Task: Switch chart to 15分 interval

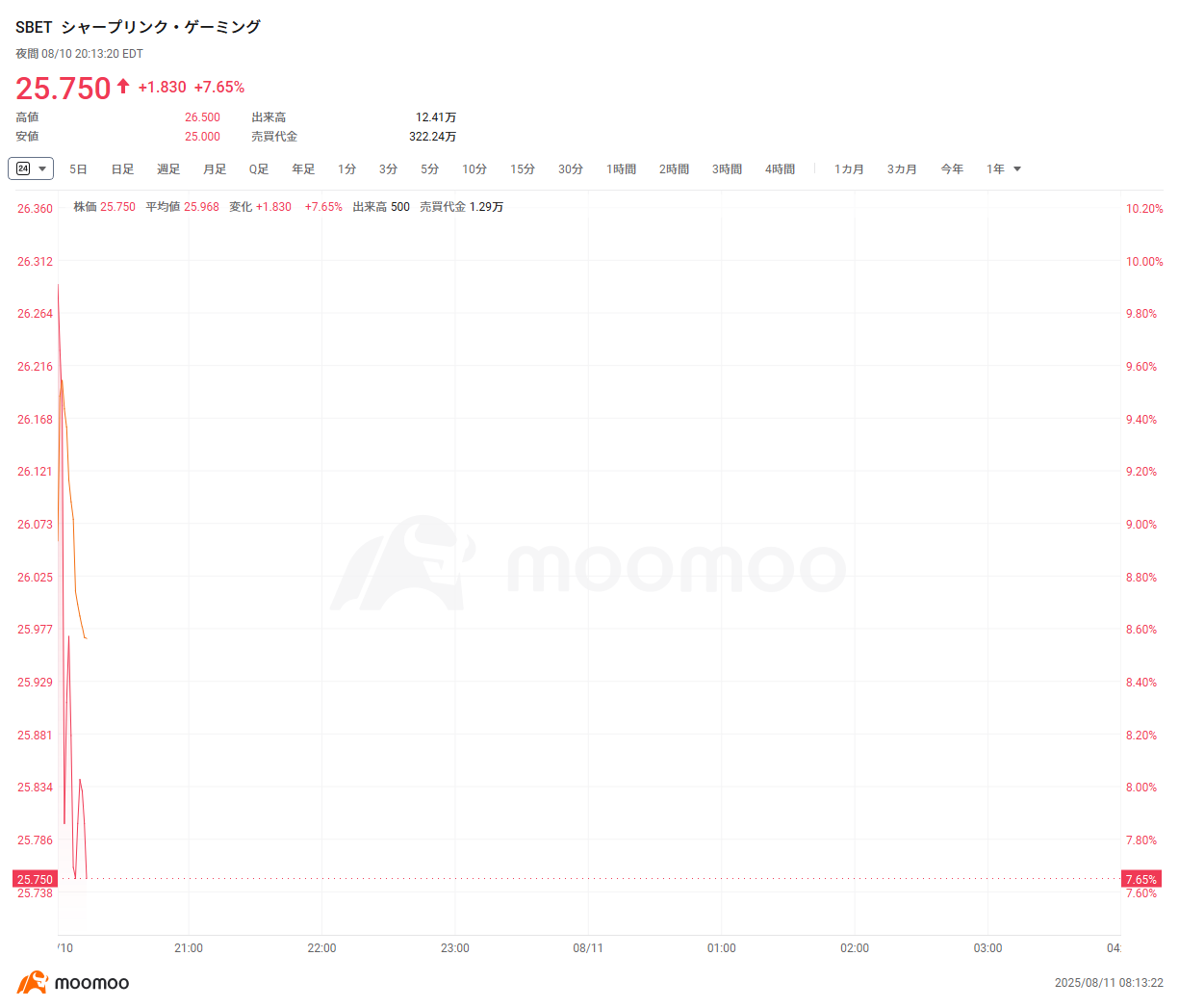Action: pyautogui.click(x=523, y=169)
